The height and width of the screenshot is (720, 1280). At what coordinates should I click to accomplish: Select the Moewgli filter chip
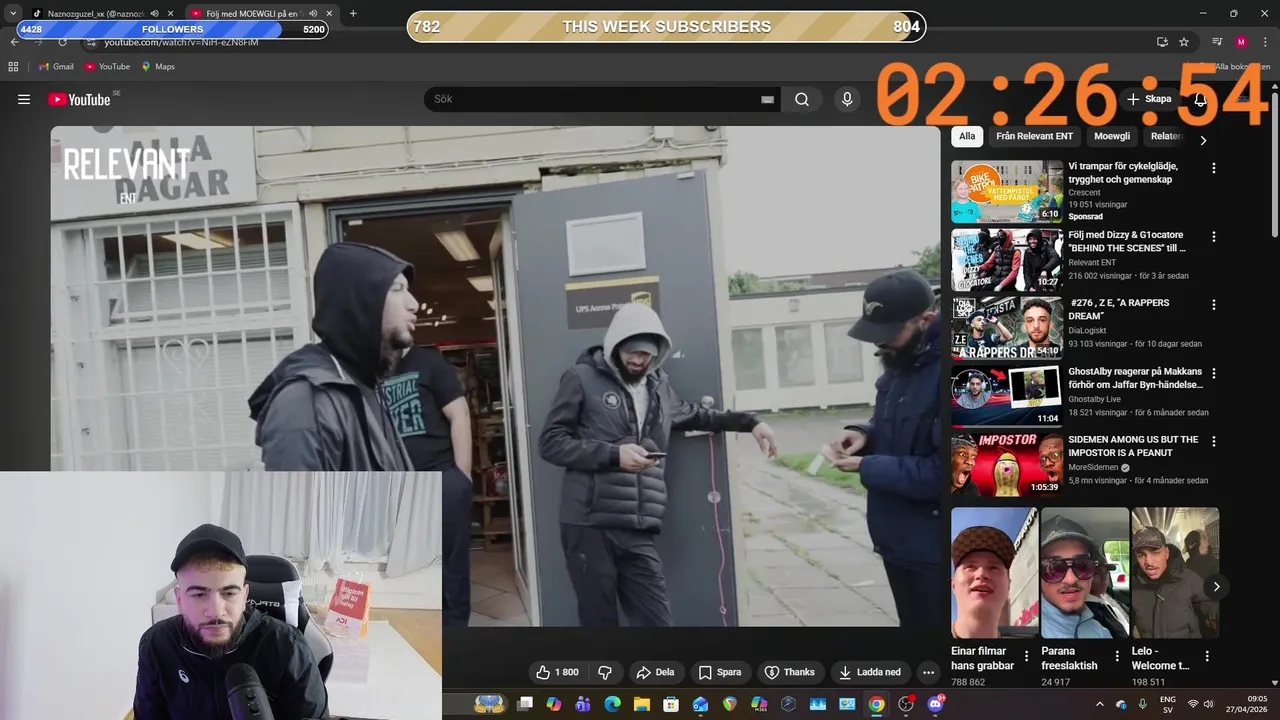[x=1112, y=136]
